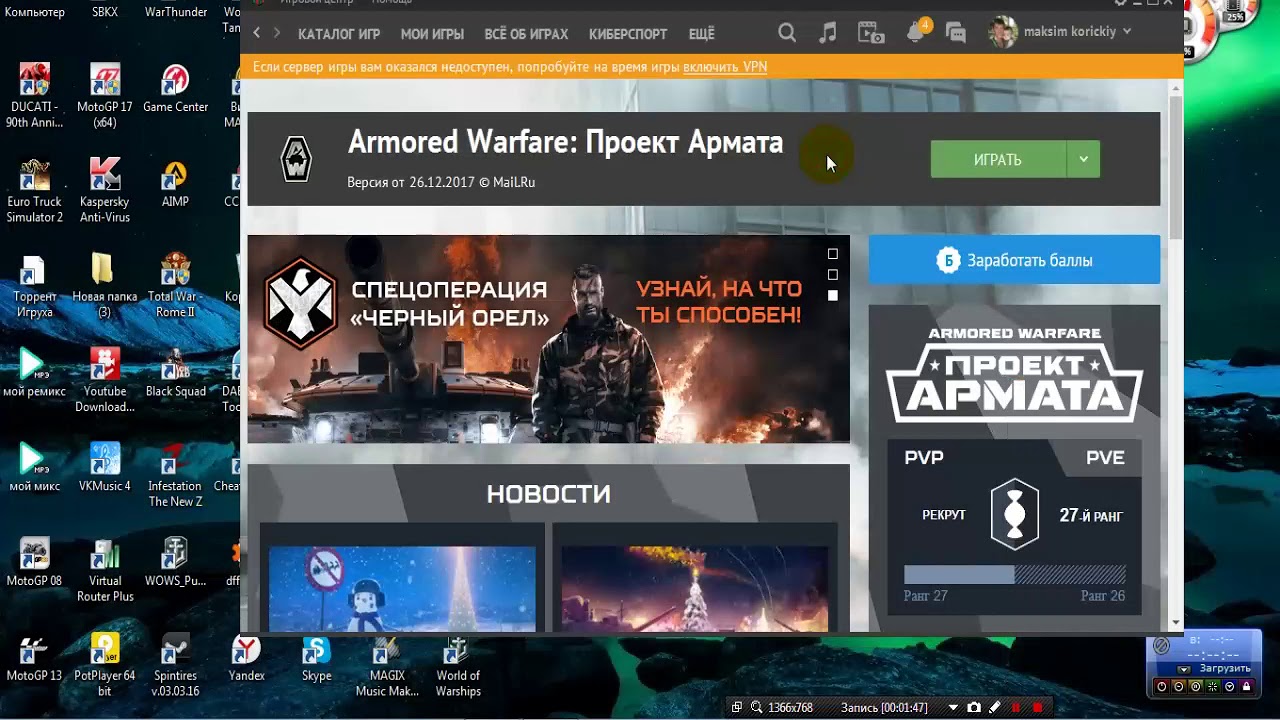1280x720 pixels.
Task: Open the Skype desktop shortcut
Action: [x=316, y=660]
